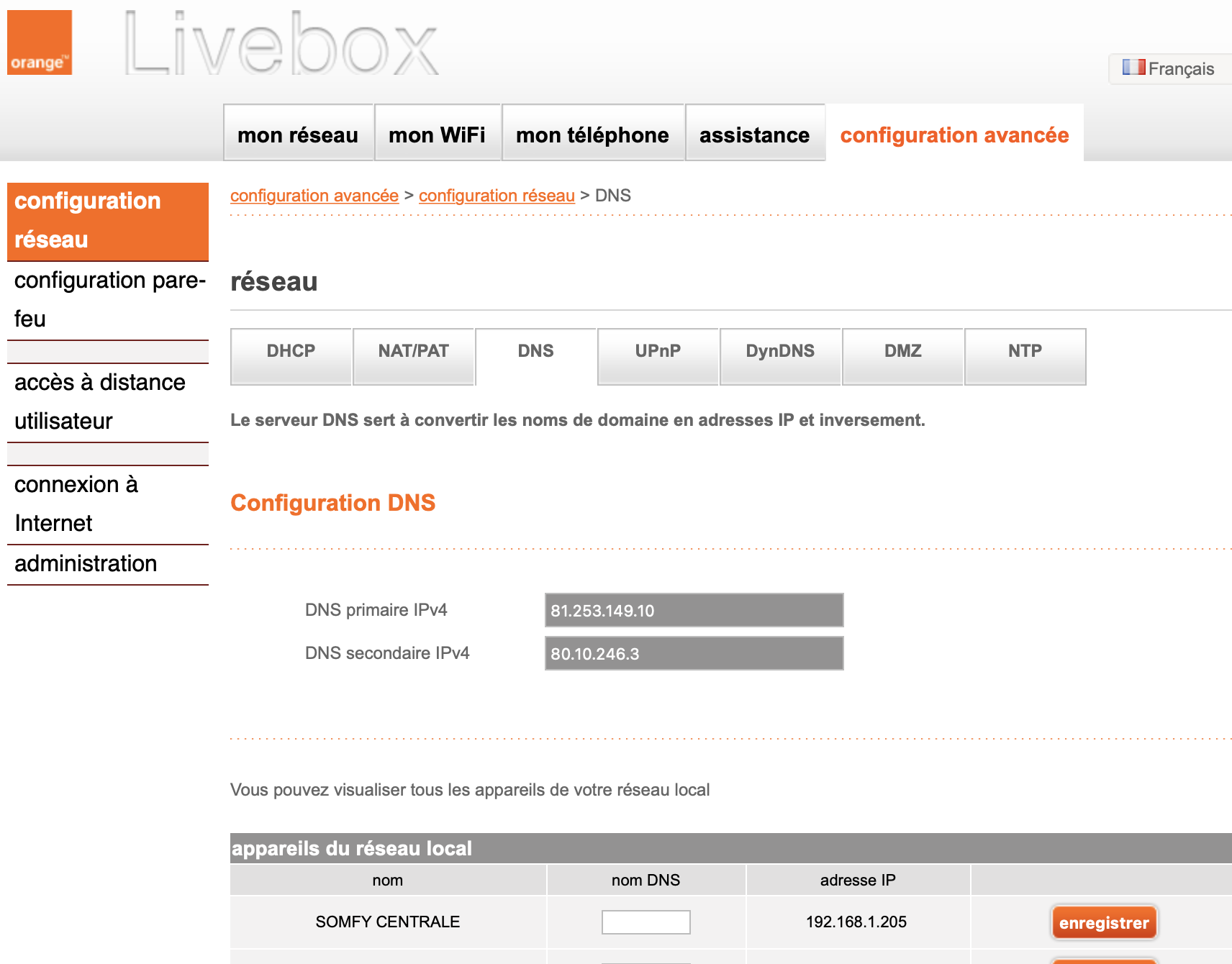1232x964 pixels.
Task: Click the nom DNS field for SOMFY CENTRALE
Action: coord(646,922)
